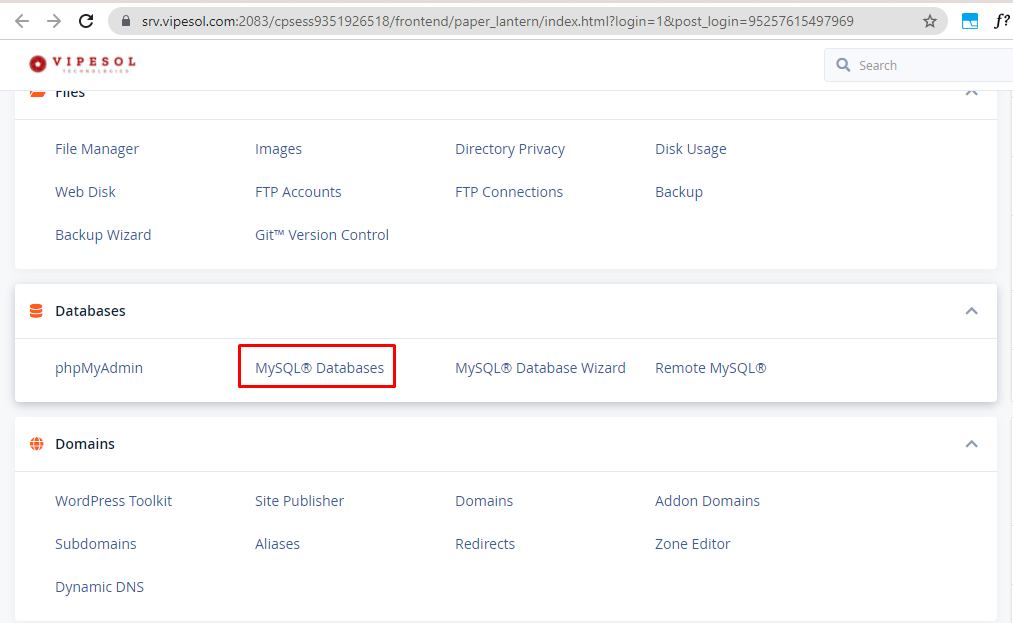Click the blue extension icon in toolbar
Image resolution: width=1013 pixels, height=623 pixels.
[x=970, y=21]
